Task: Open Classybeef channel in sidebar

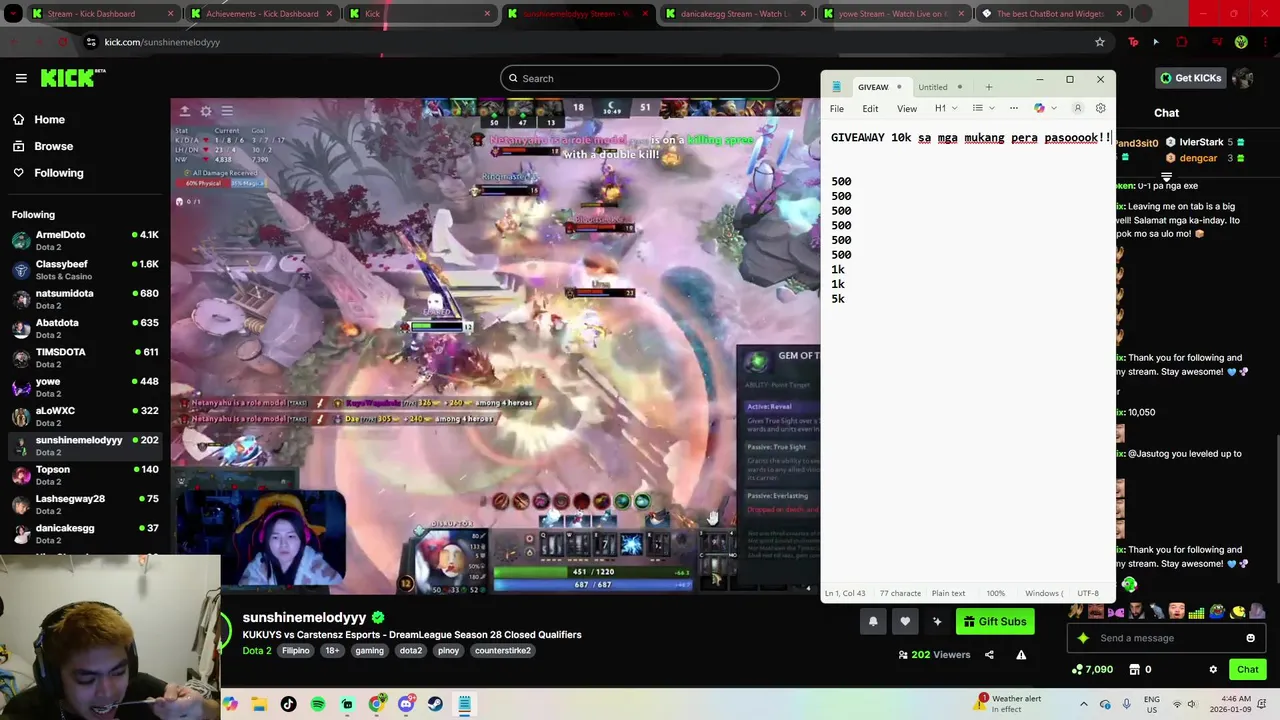Action: [x=85, y=270]
